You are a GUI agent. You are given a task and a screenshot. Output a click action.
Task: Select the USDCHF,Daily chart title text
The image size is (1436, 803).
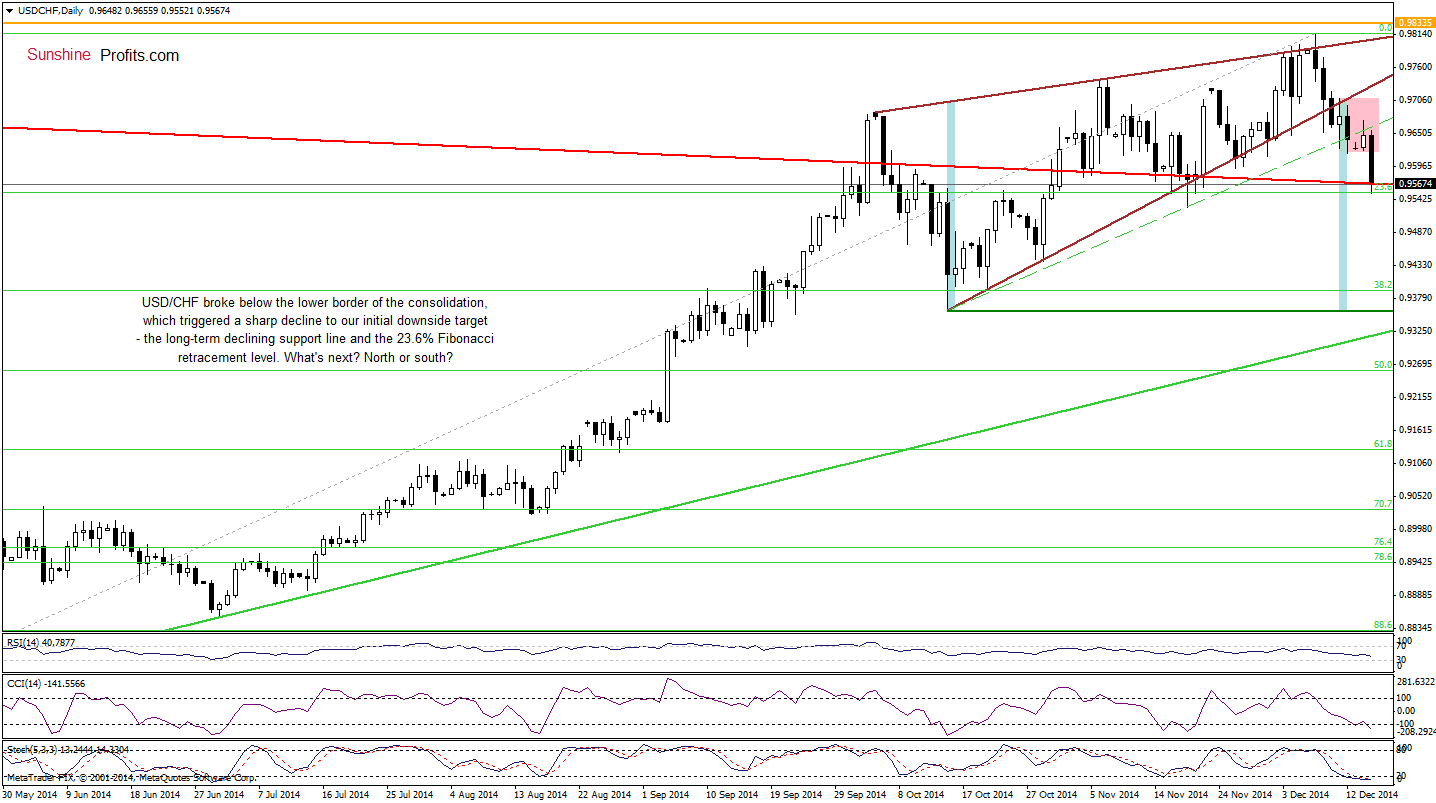[x=50, y=11]
